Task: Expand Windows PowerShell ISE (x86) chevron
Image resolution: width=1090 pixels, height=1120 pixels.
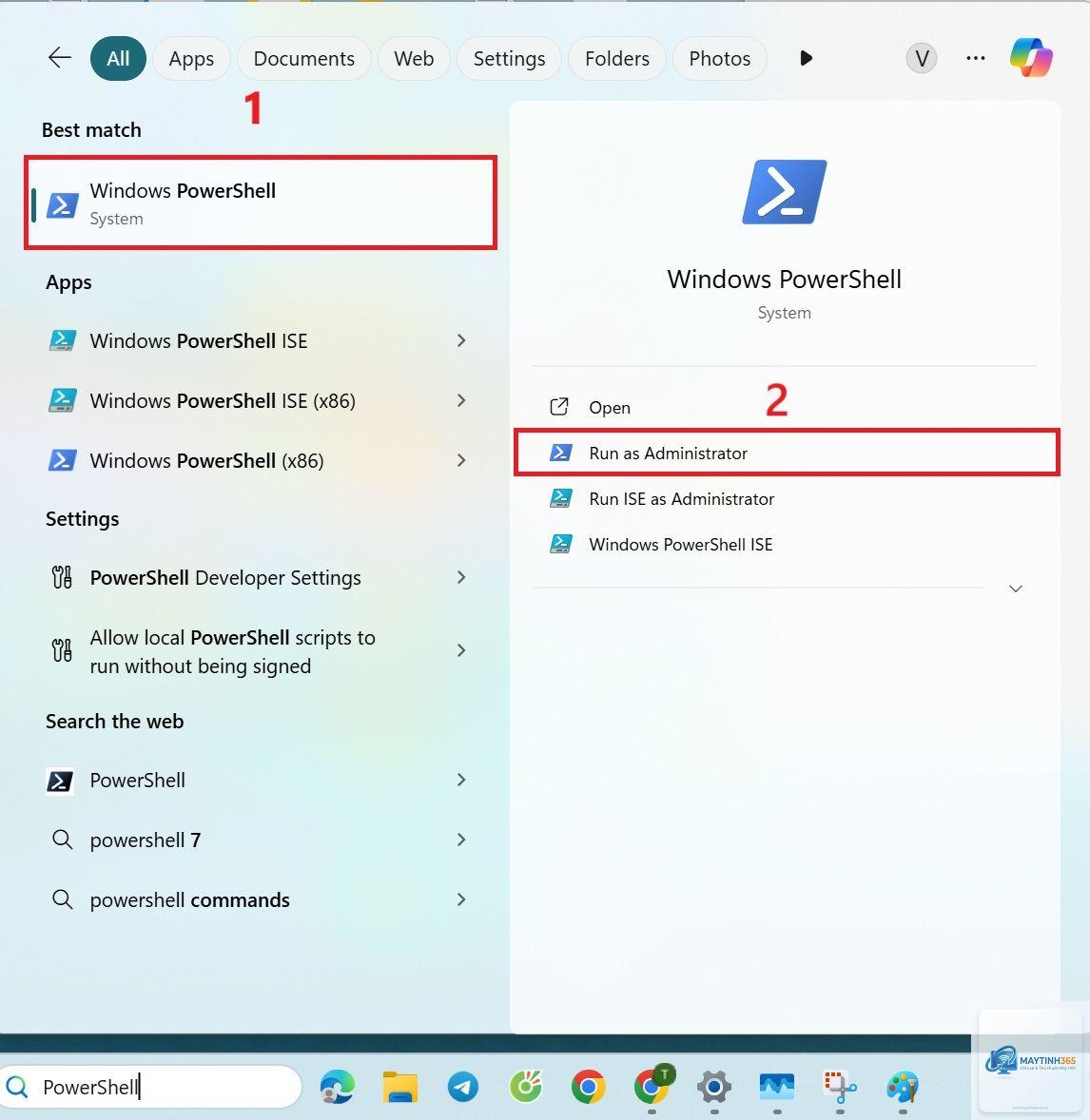Action: point(461,400)
